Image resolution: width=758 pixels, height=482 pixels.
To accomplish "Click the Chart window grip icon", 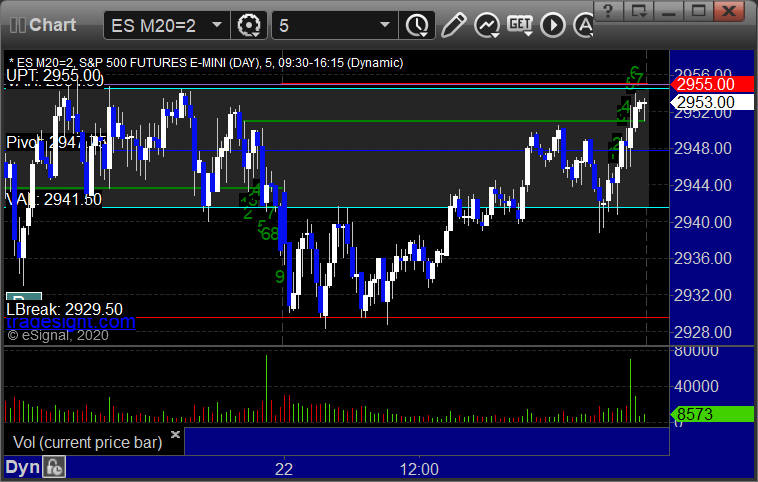I will coord(17,25).
